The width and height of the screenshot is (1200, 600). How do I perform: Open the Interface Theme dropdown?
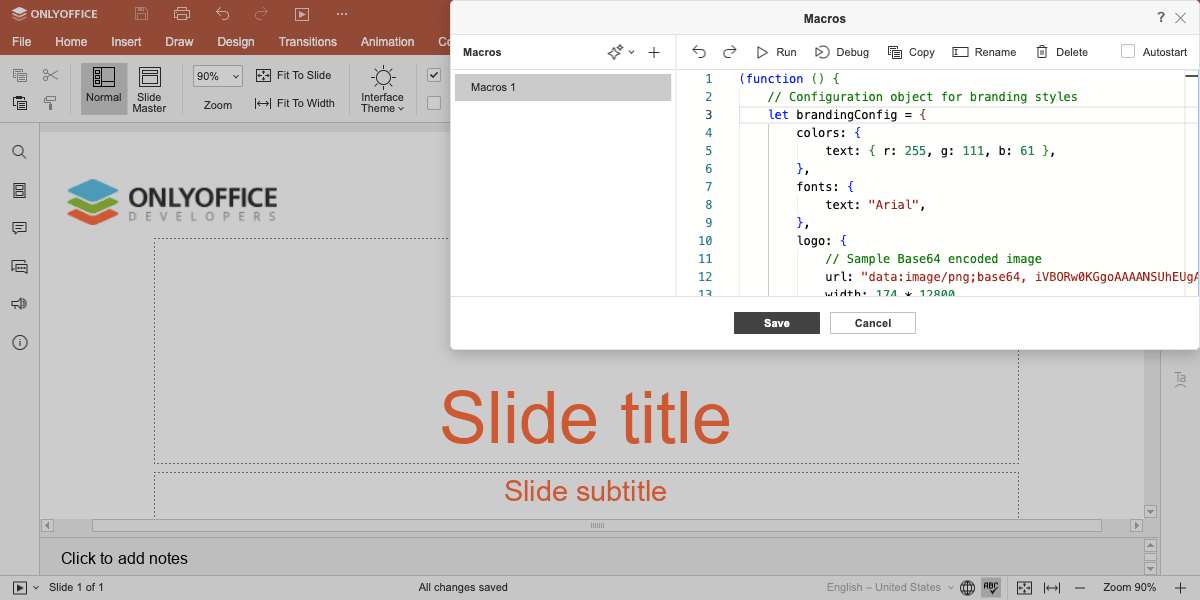pos(383,89)
